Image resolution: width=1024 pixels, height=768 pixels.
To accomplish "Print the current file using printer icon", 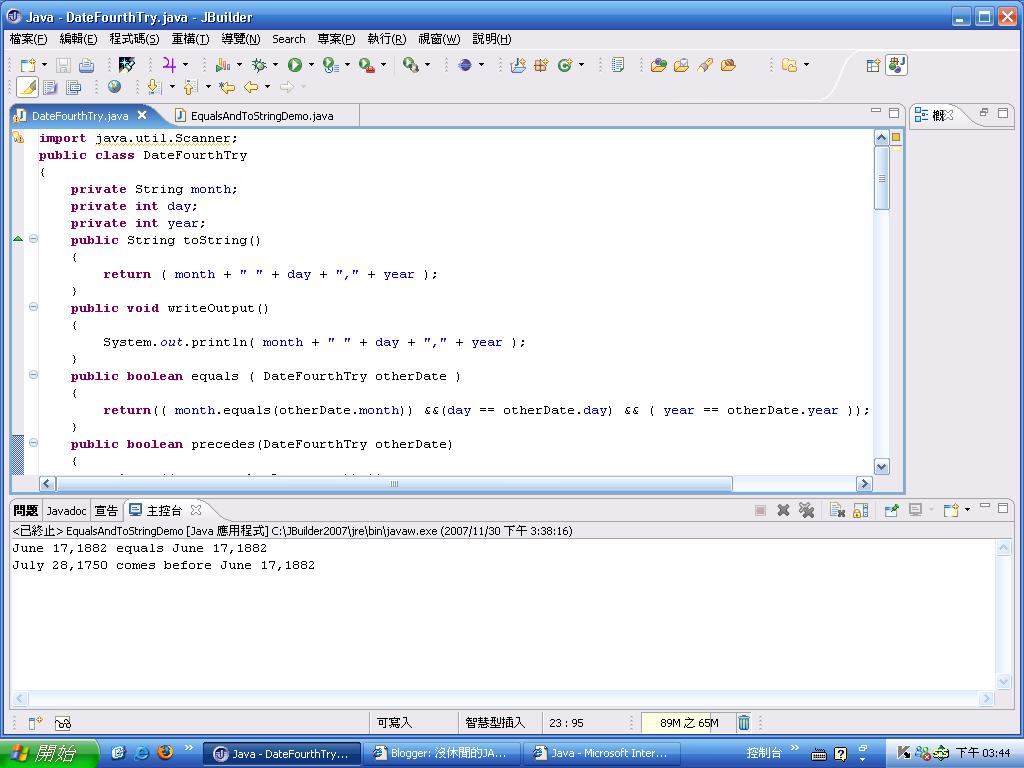I will [86, 65].
